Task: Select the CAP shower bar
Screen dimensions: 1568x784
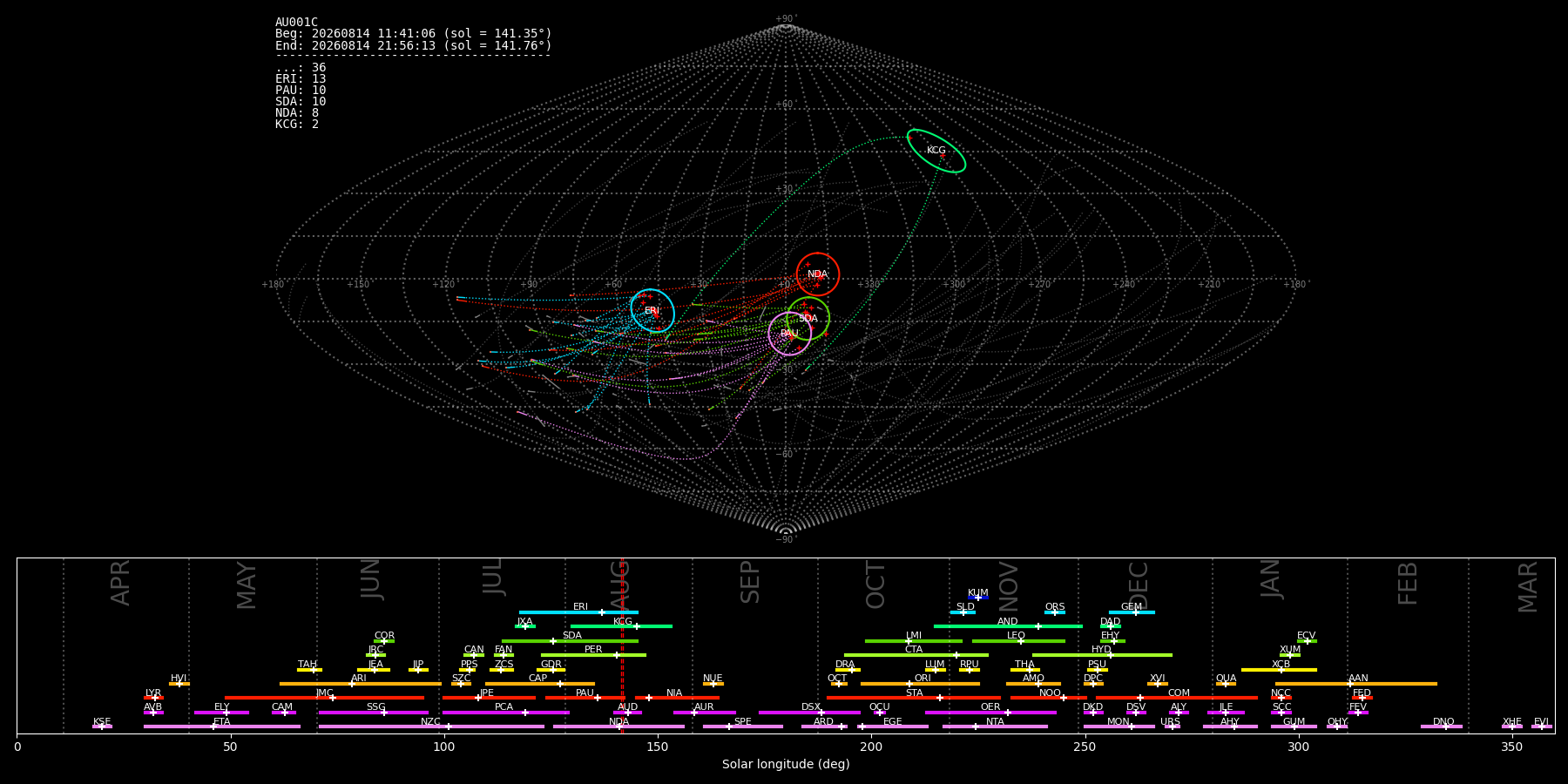Action: [540, 684]
